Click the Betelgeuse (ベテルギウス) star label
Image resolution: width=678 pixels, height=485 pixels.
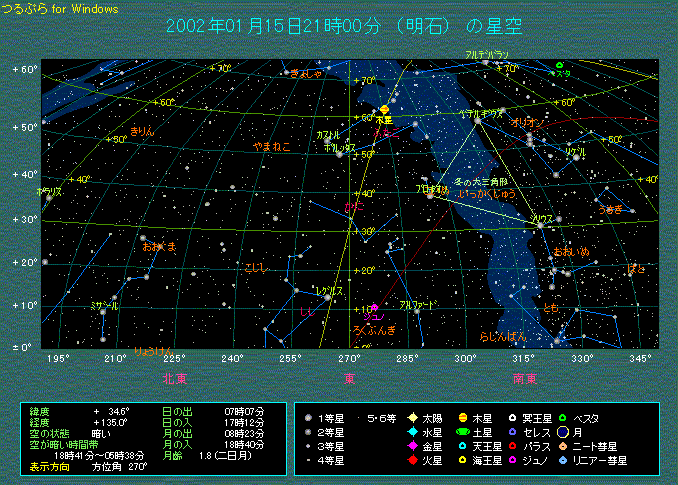480,114
